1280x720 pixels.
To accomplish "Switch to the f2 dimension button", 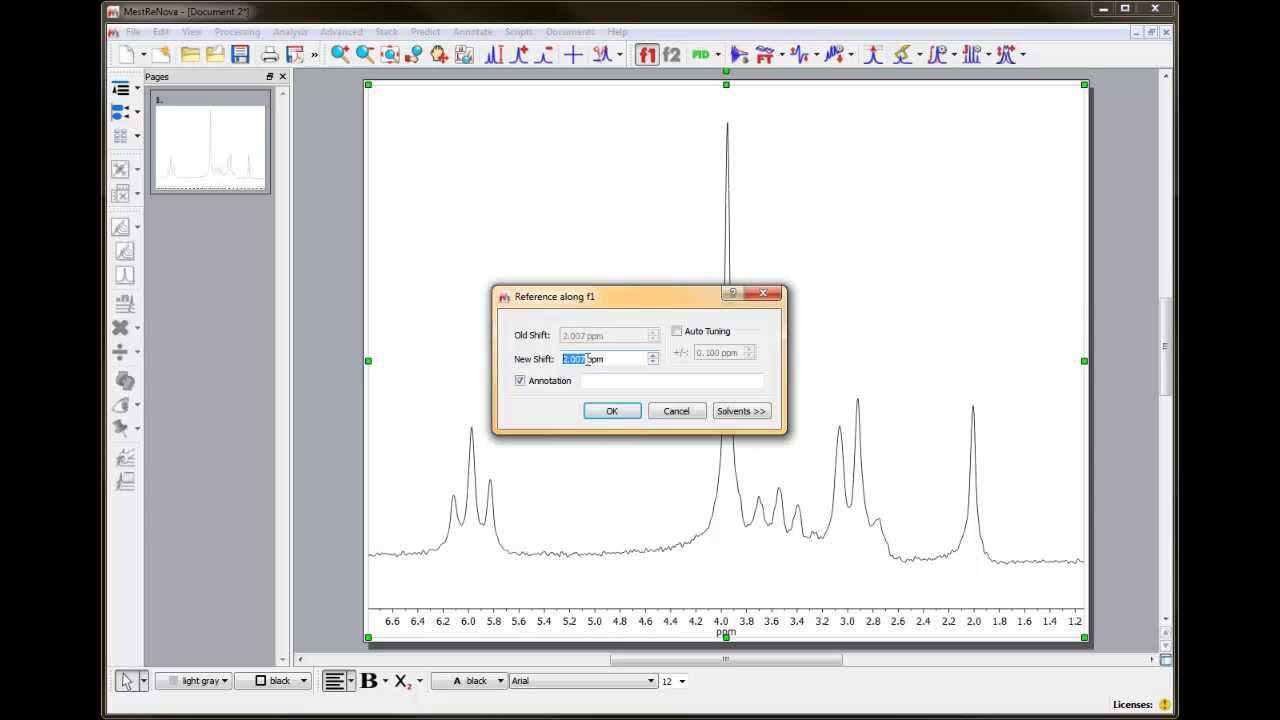I will point(671,55).
